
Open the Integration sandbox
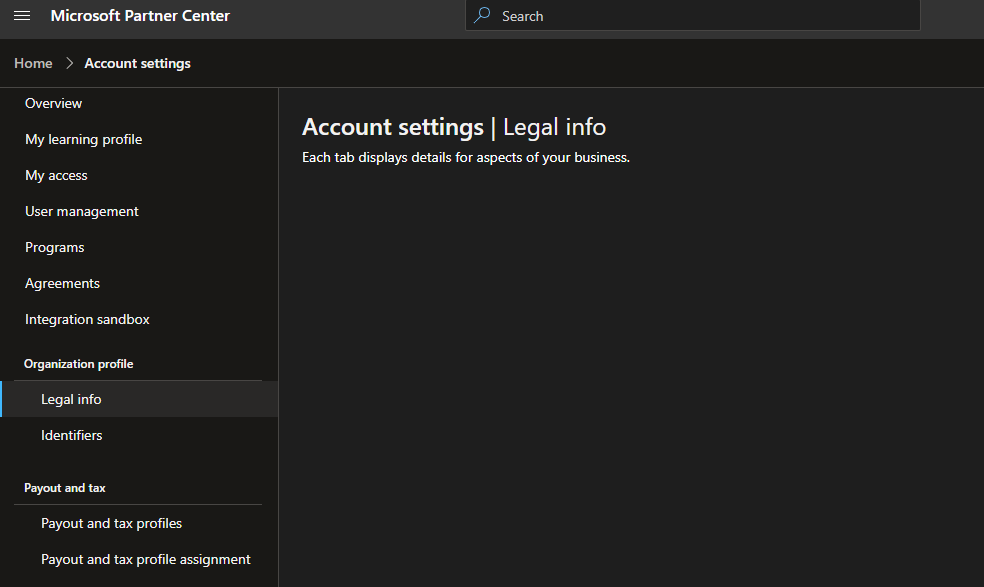(87, 319)
